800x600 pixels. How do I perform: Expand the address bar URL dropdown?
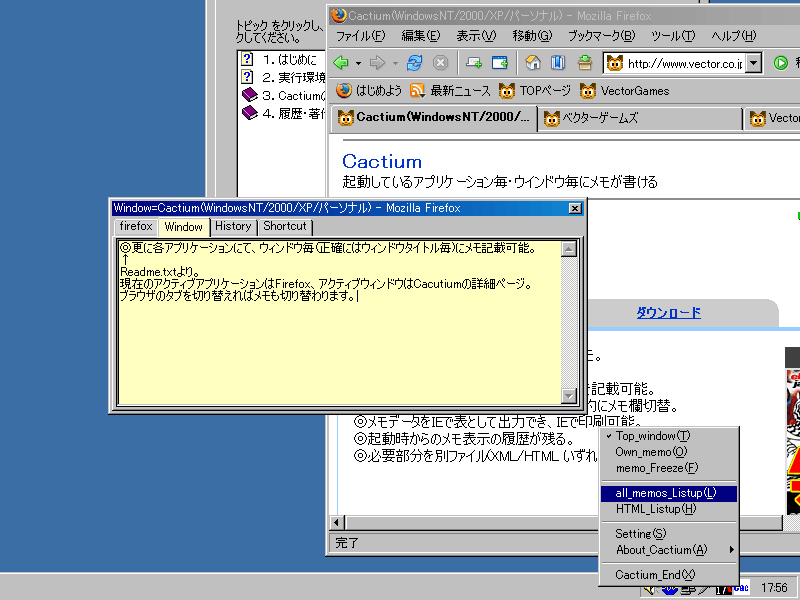click(x=754, y=63)
